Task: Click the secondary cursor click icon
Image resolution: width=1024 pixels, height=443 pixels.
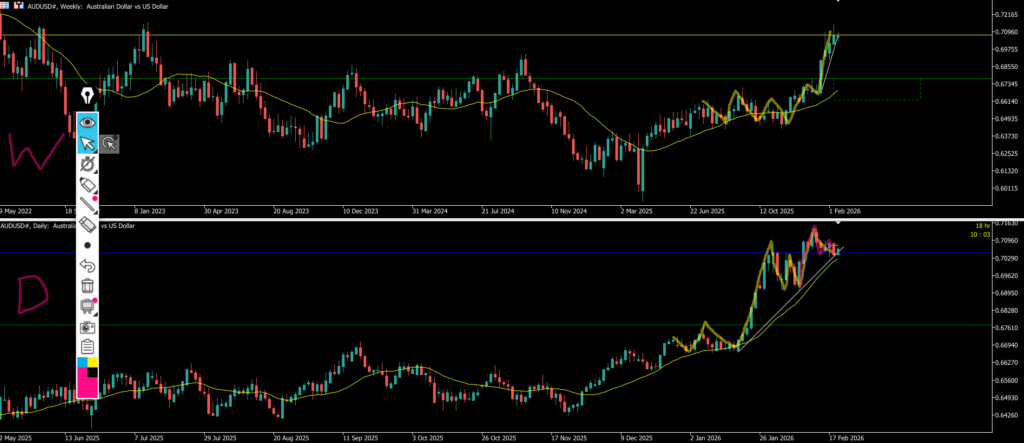Action: click(109, 144)
